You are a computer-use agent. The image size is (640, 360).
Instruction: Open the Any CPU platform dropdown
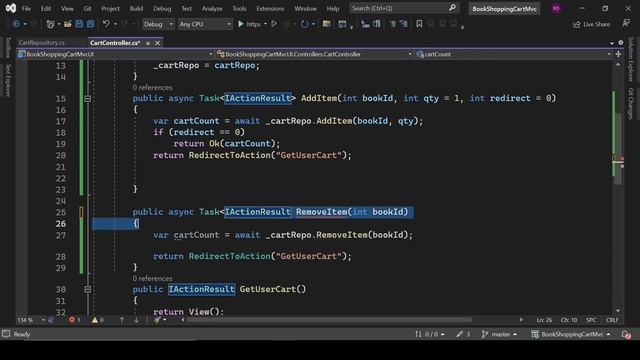point(205,24)
